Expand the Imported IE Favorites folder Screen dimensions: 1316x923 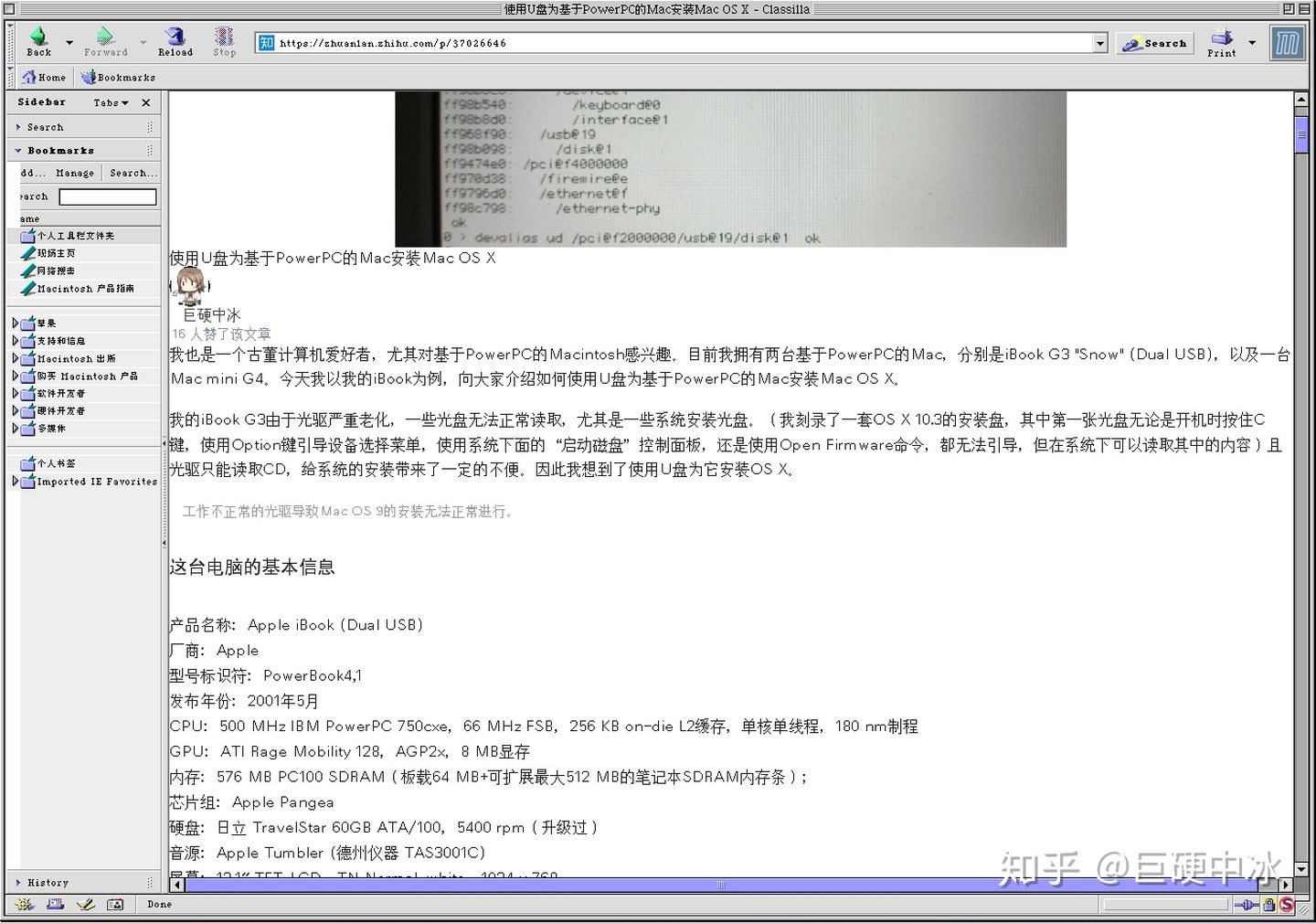15,481
